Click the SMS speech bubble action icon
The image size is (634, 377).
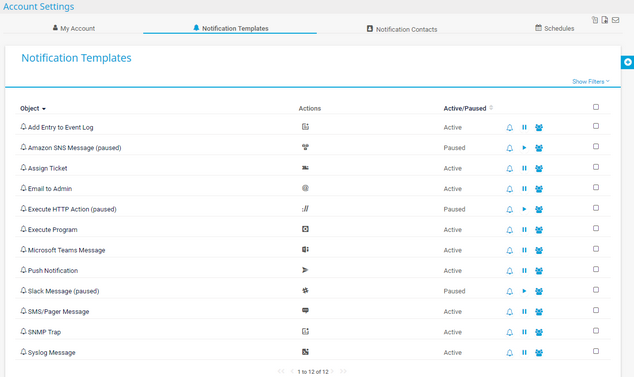305,311
